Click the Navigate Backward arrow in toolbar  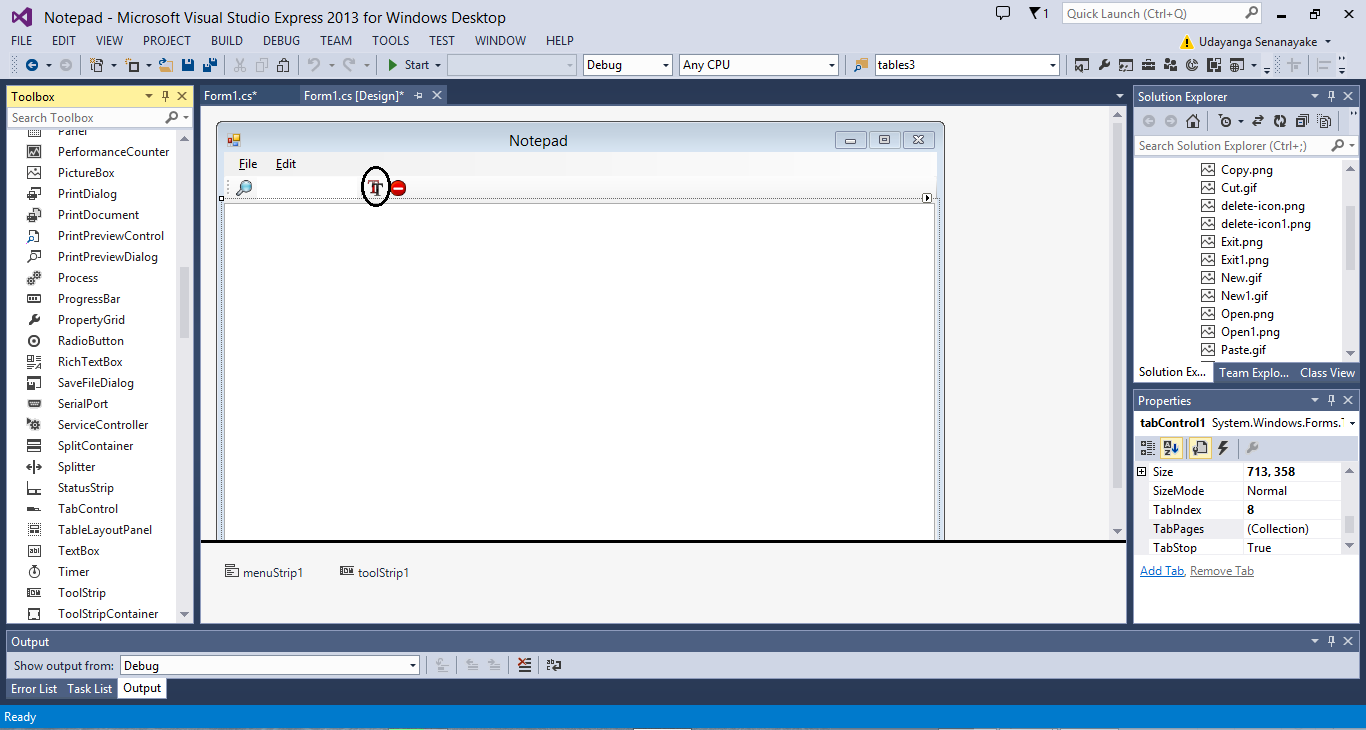click(31, 65)
